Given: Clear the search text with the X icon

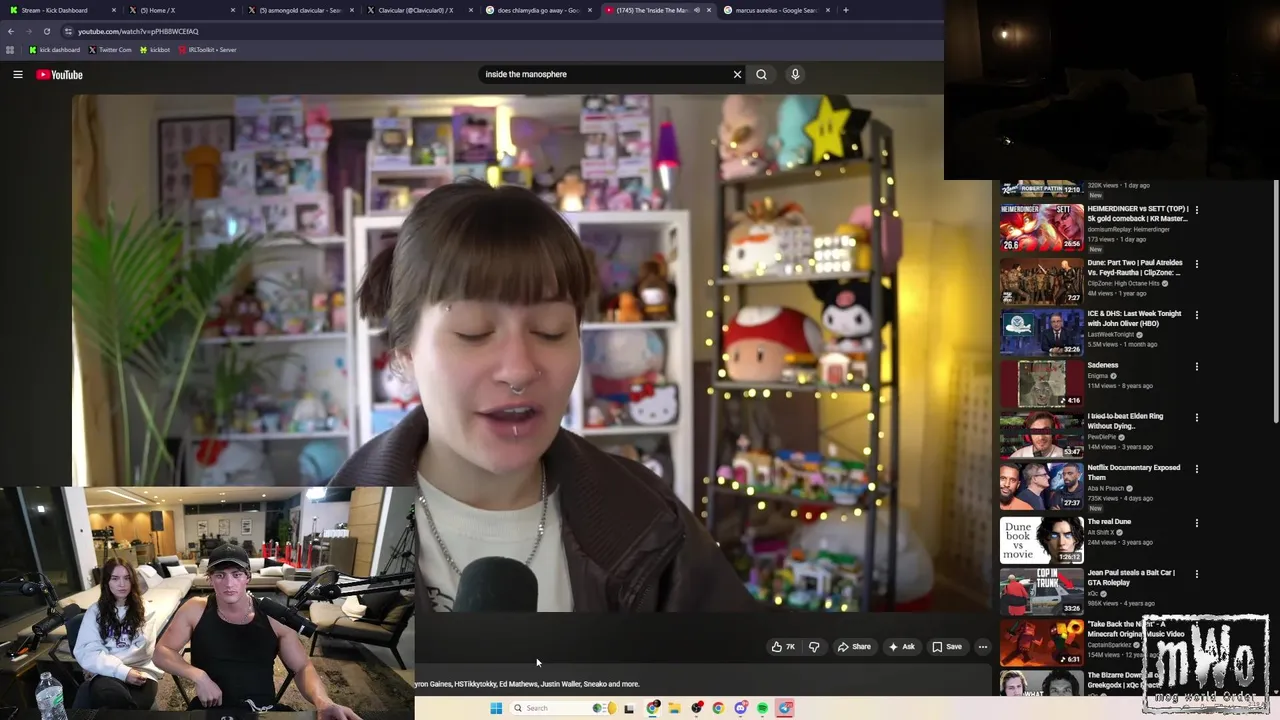Looking at the screenshot, I should 737,74.
